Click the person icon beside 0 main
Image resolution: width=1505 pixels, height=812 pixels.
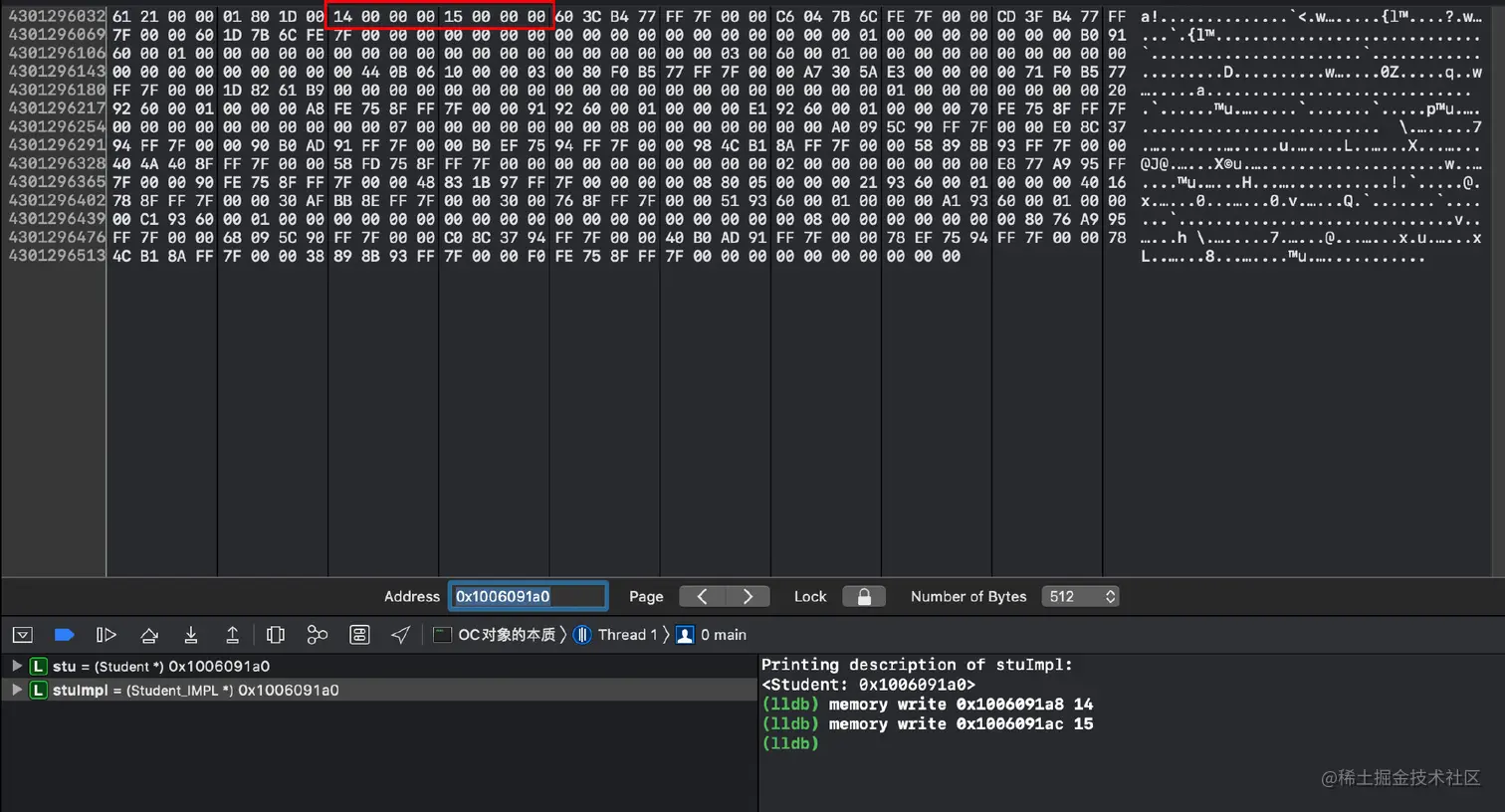pos(685,635)
